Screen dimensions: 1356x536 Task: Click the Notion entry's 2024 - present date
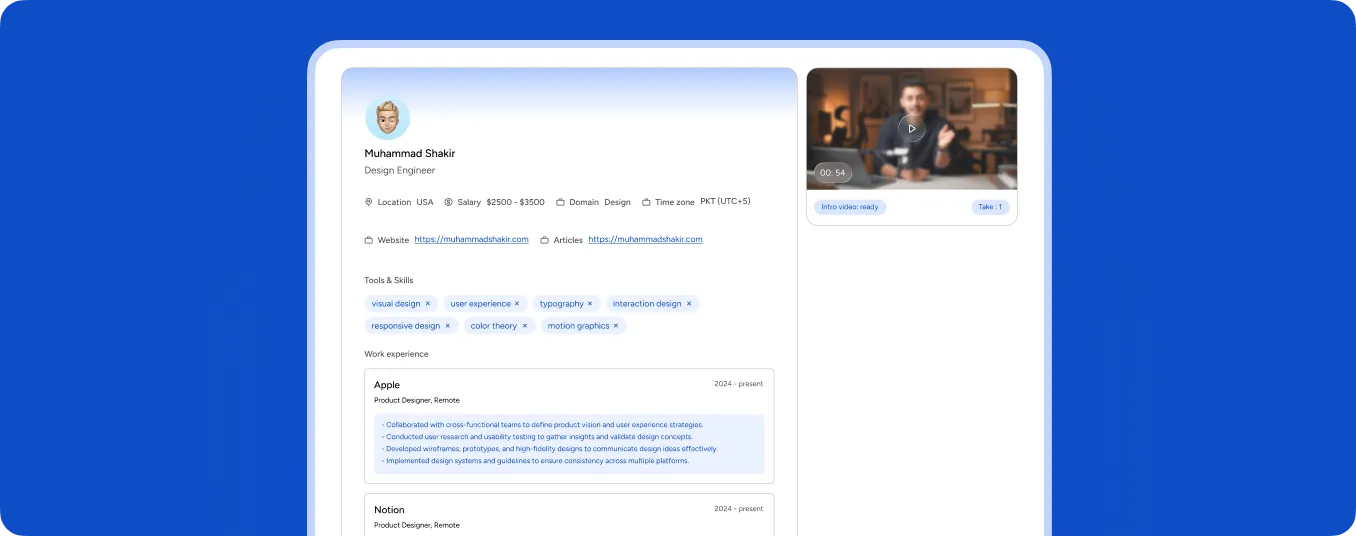coord(738,509)
